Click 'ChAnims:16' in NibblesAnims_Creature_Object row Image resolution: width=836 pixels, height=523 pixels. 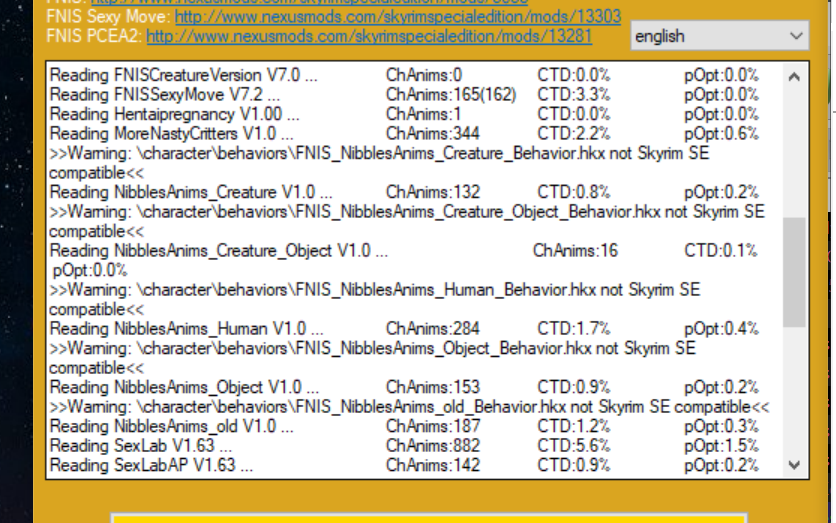tap(575, 251)
